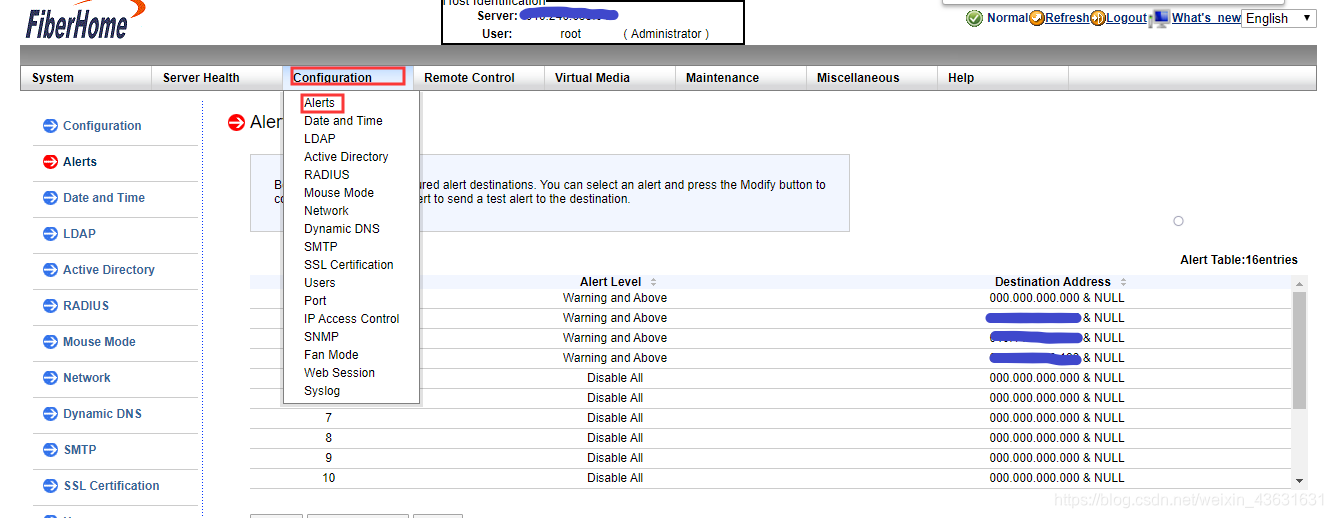Viewport: 1333px width, 518px height.
Task: Choose IP Access Control in dropdown menu
Action: pyautogui.click(x=352, y=319)
